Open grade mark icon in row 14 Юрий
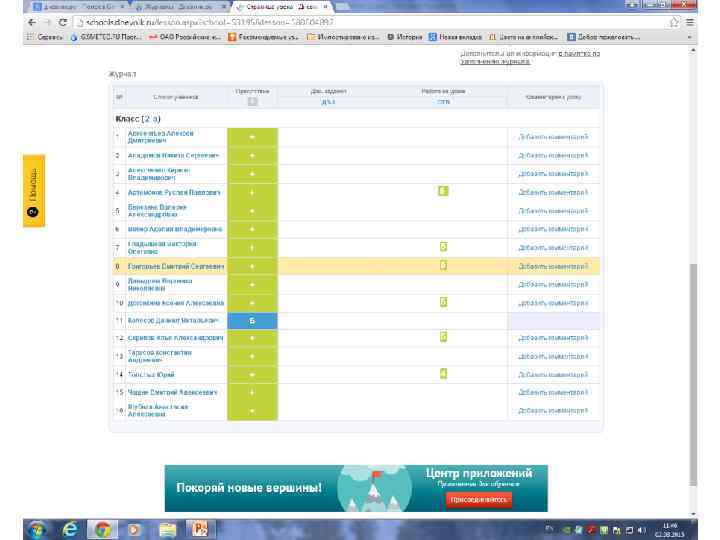 [443, 373]
